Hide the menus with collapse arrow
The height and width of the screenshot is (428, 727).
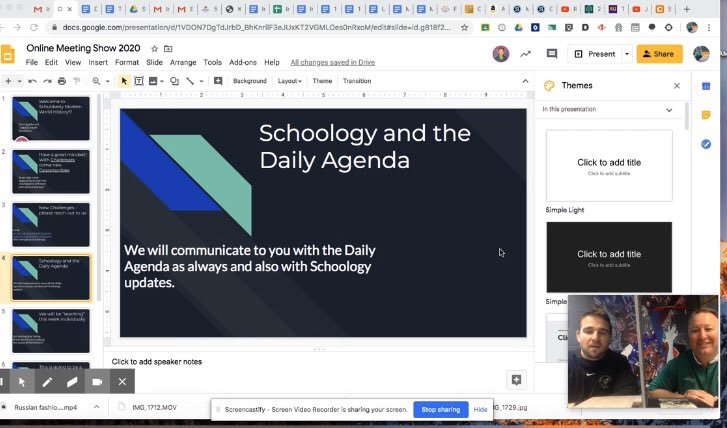(525, 81)
